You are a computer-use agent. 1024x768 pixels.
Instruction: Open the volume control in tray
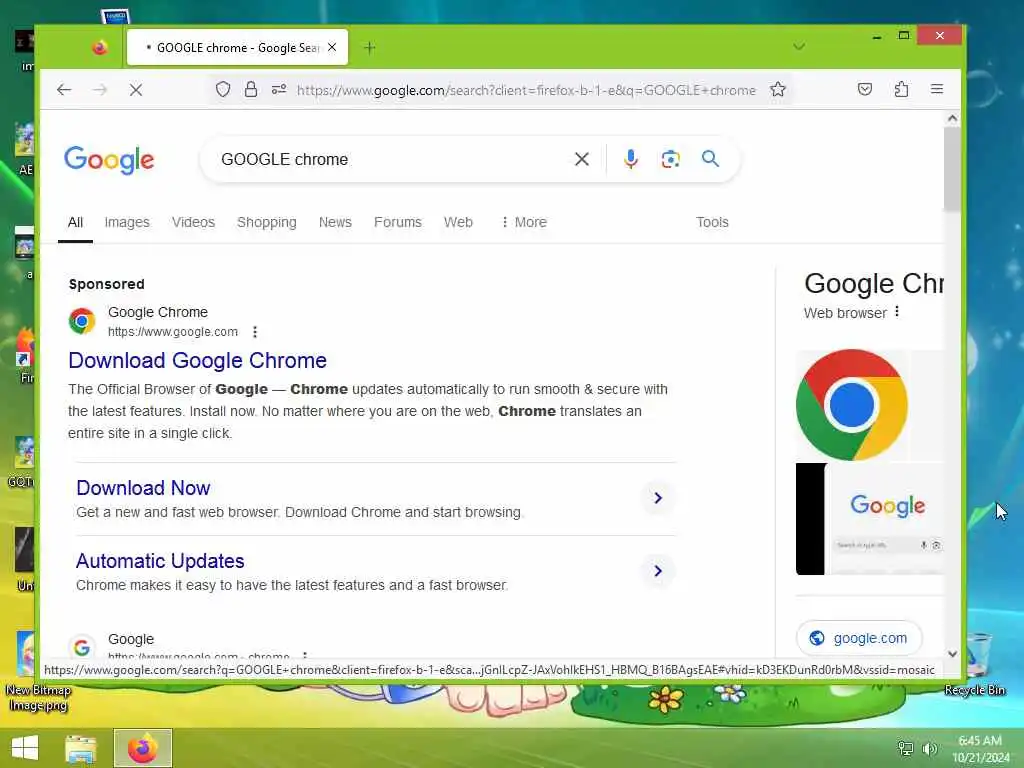[x=929, y=748]
